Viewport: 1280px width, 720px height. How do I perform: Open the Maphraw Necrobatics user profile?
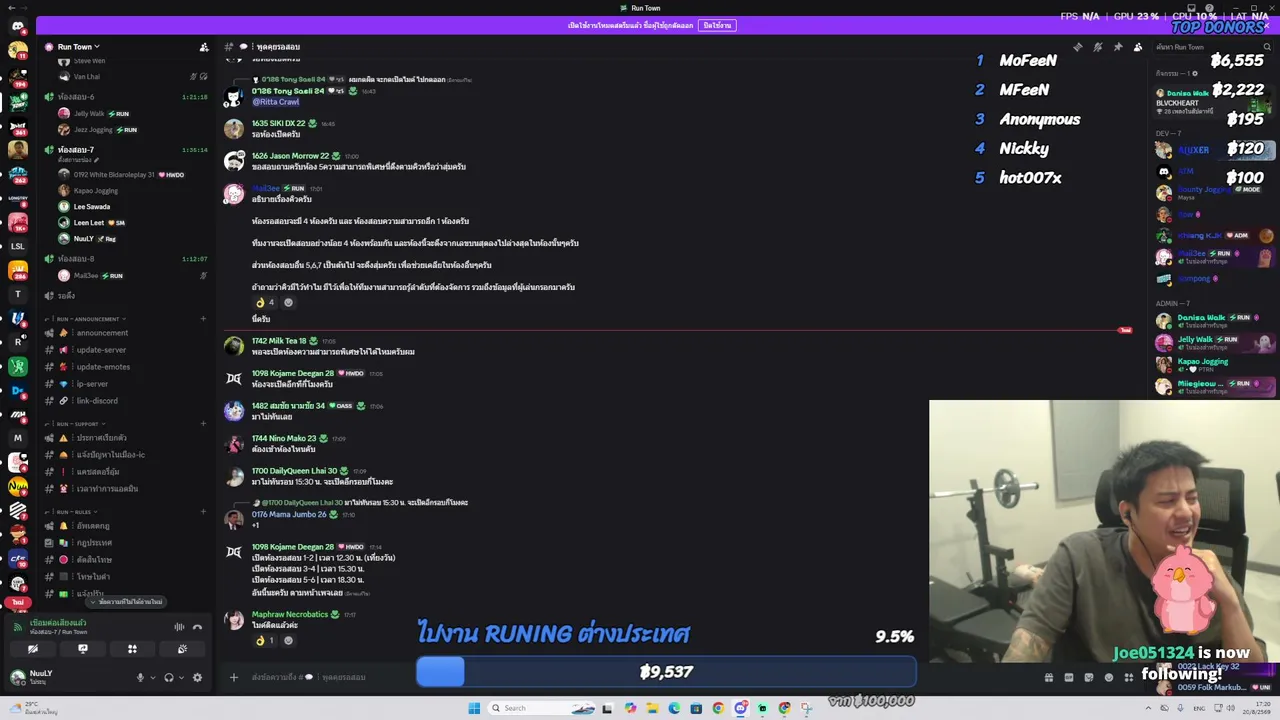coord(289,614)
